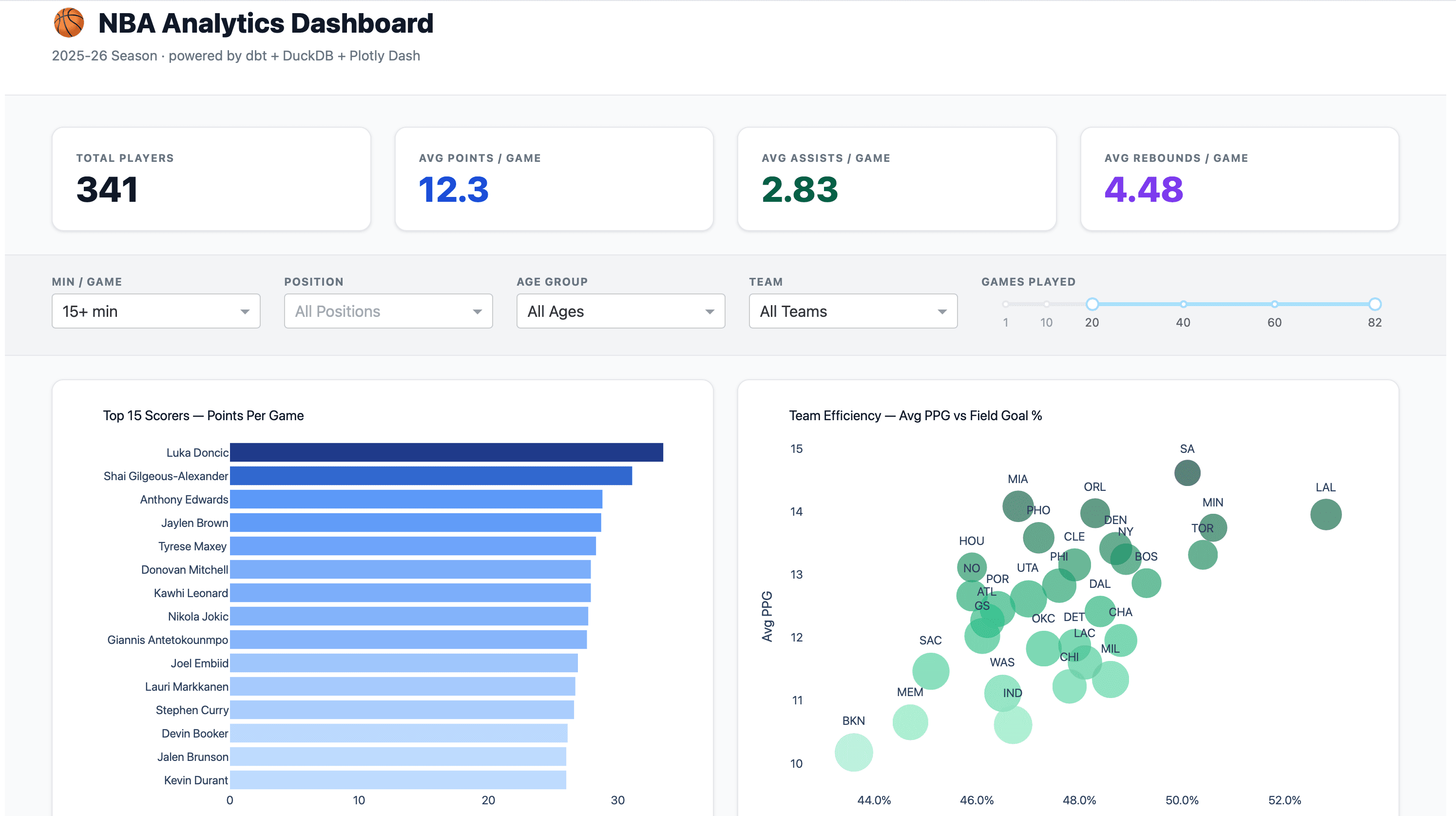Click the ORL bubble in scatter chart
Viewport: 1456px width, 816px height.
click(1094, 513)
